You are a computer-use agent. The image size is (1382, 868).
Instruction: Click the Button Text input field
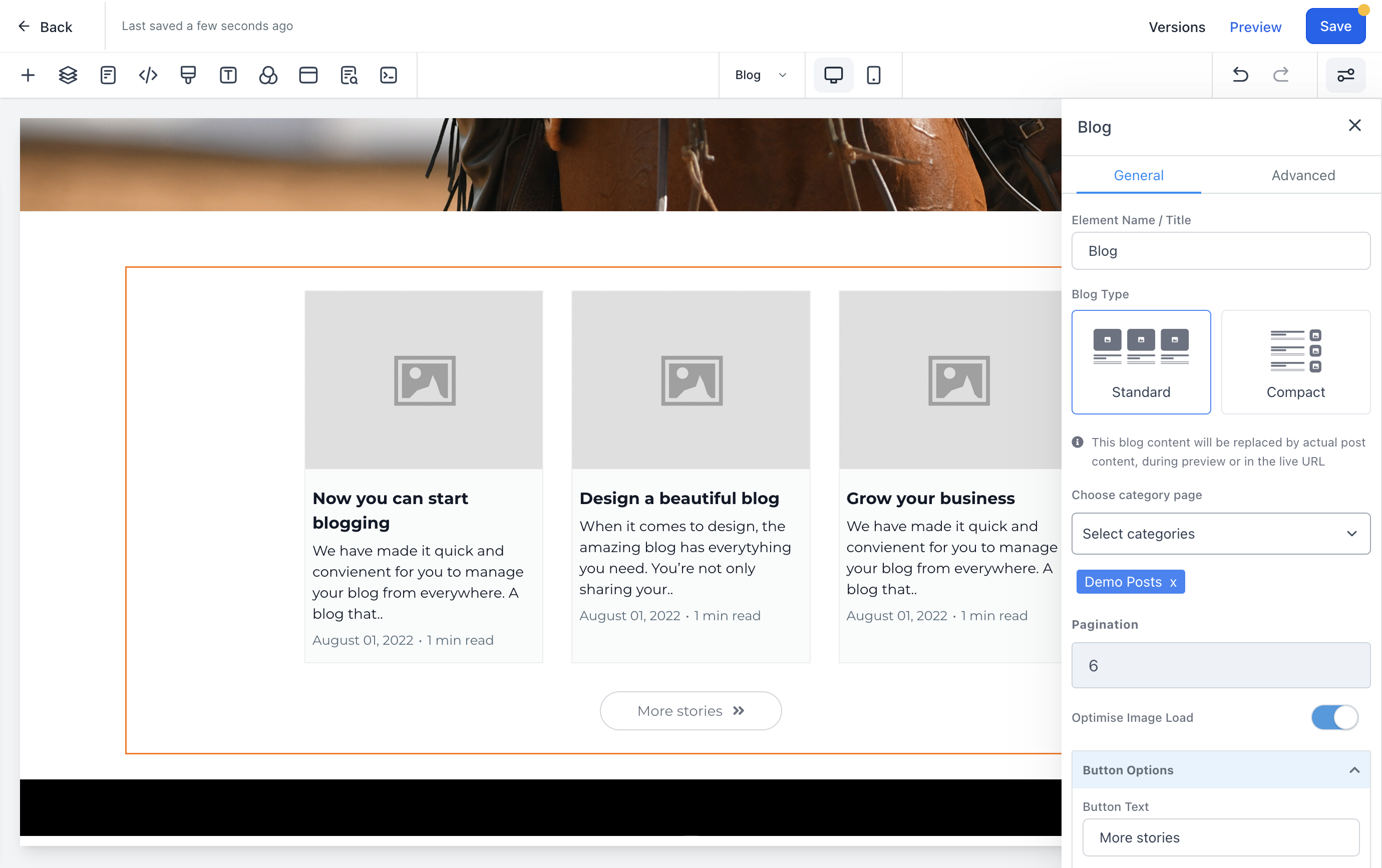(x=1221, y=837)
